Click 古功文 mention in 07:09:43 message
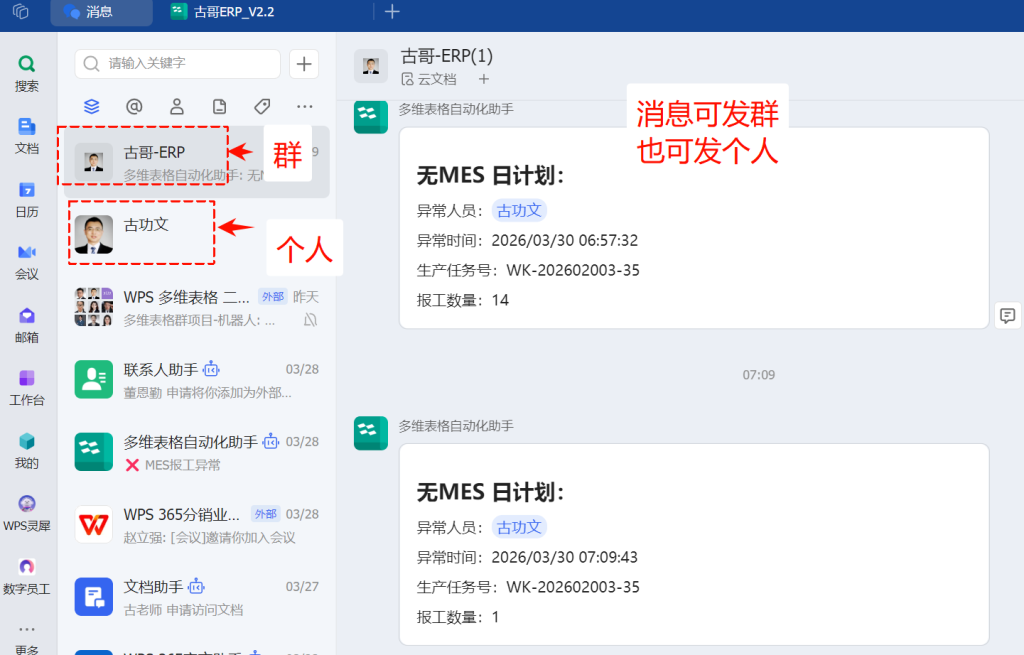Screen dimensions: 1024x655 tap(519, 527)
